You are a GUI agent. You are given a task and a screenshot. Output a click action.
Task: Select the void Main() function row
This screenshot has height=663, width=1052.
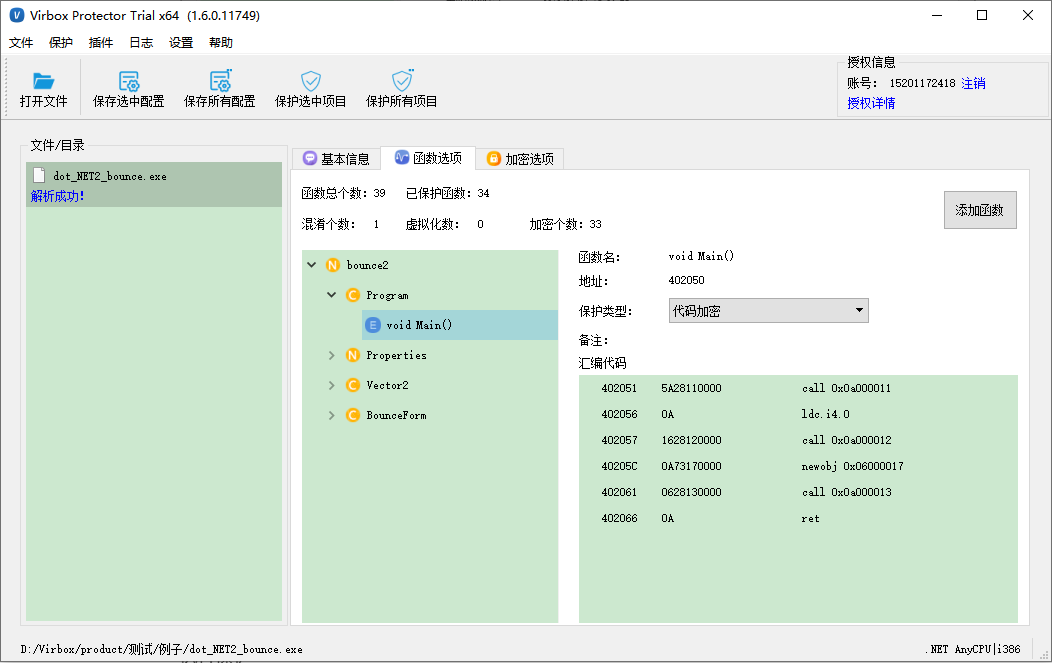pyautogui.click(x=460, y=325)
